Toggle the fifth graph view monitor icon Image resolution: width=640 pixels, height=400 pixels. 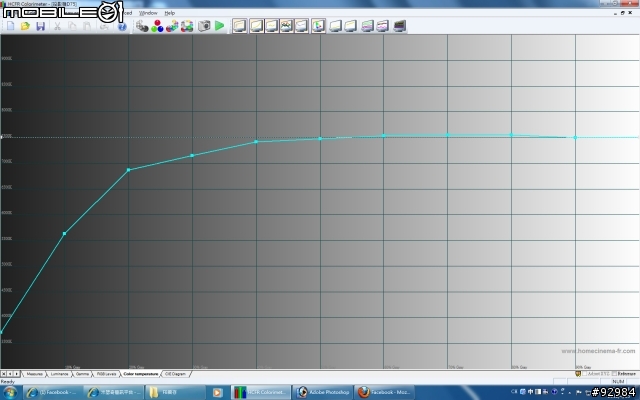point(301,26)
